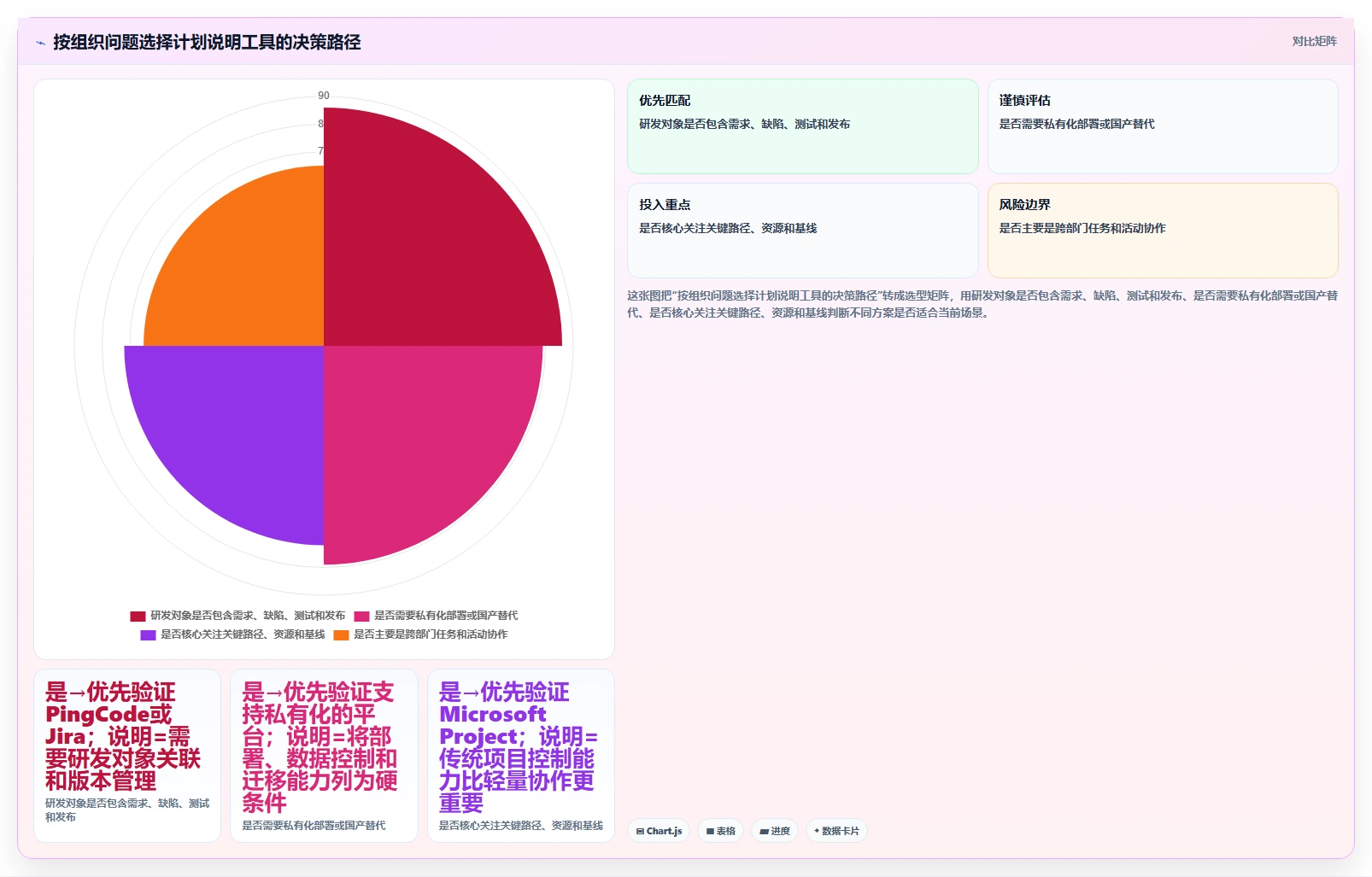The height and width of the screenshot is (877, 1372).
Task: Open the card 优先验证PingCode或Jira
Action: [x=127, y=756]
